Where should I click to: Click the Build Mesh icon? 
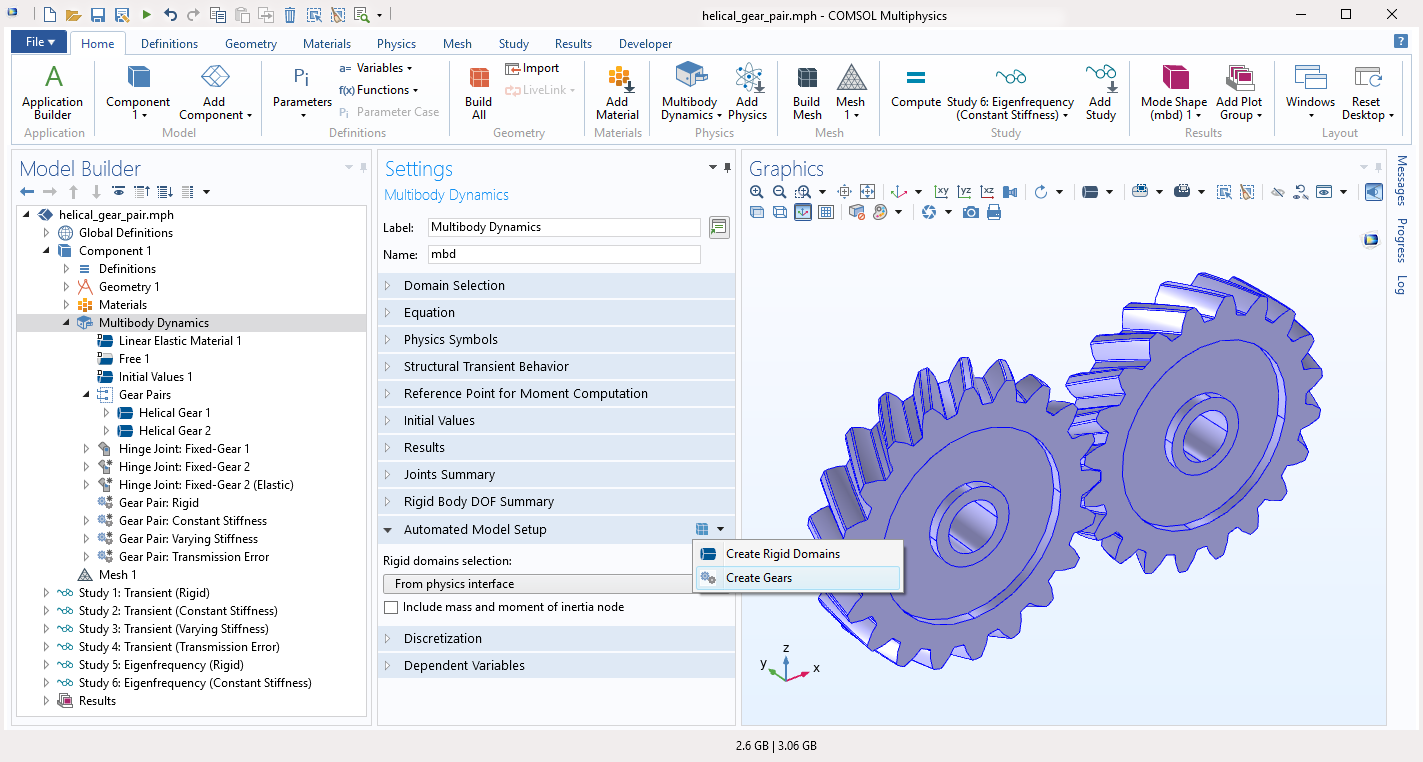pyautogui.click(x=806, y=92)
